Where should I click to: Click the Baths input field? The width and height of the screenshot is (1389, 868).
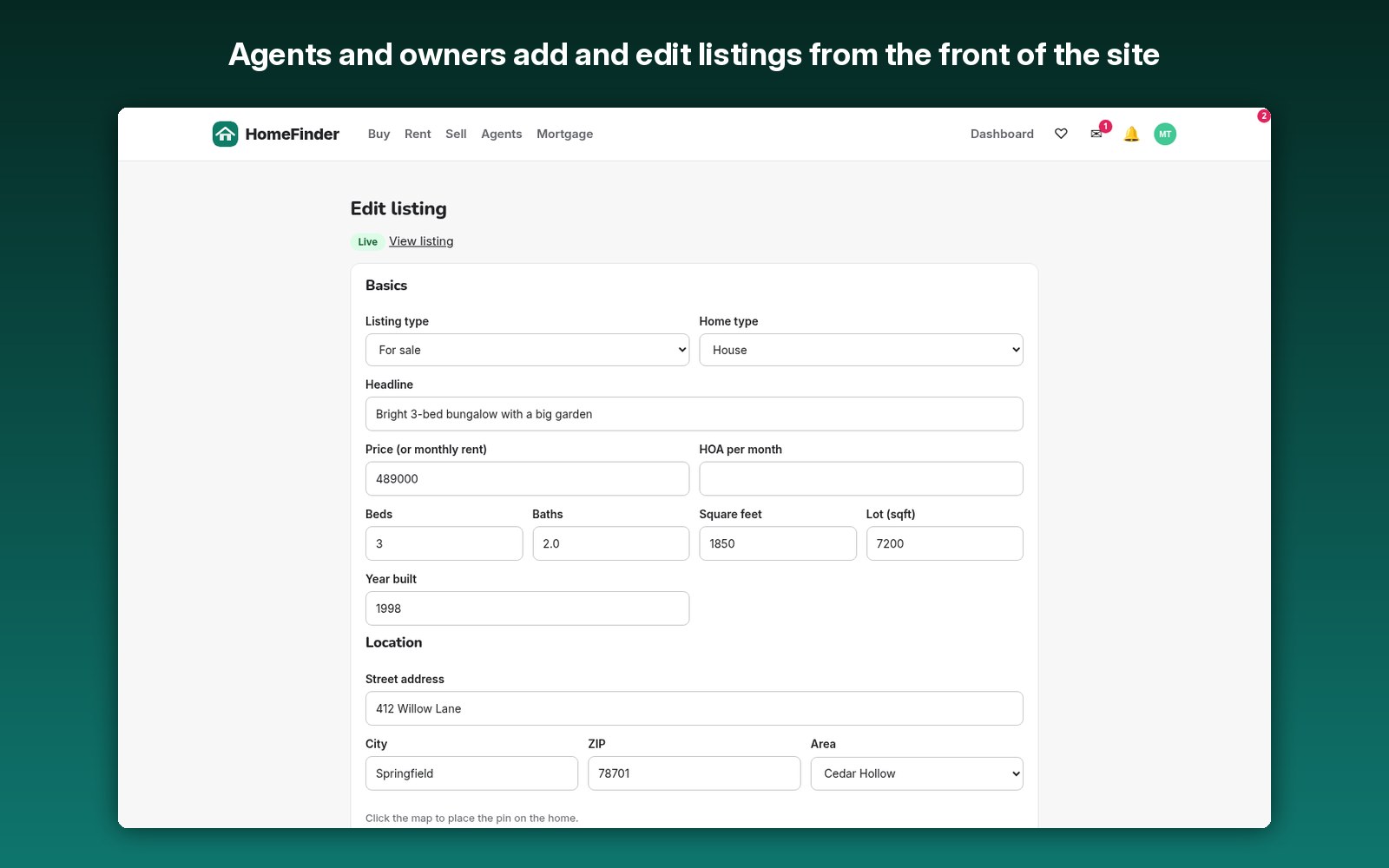611,543
